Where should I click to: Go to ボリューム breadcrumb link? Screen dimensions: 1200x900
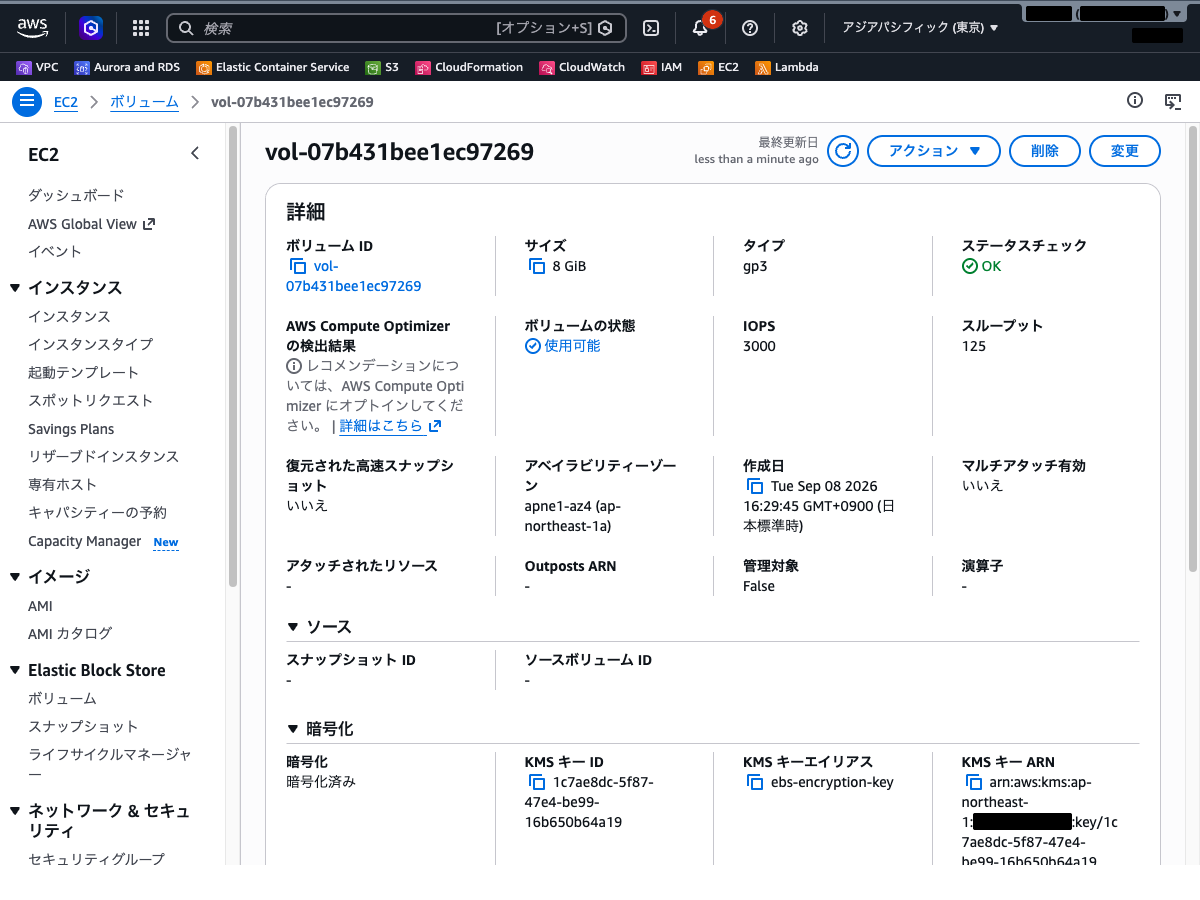point(144,102)
